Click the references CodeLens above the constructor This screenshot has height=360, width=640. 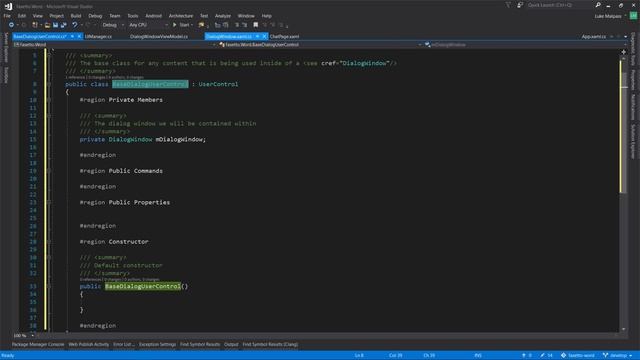pos(119,280)
